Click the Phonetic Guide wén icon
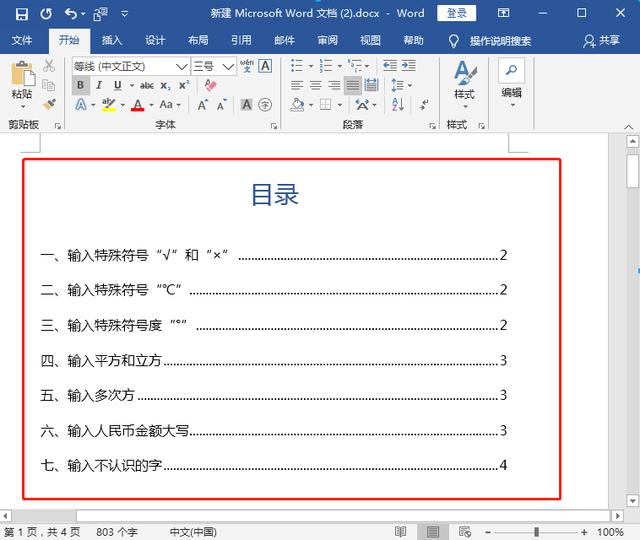The image size is (640, 540). [x=247, y=66]
